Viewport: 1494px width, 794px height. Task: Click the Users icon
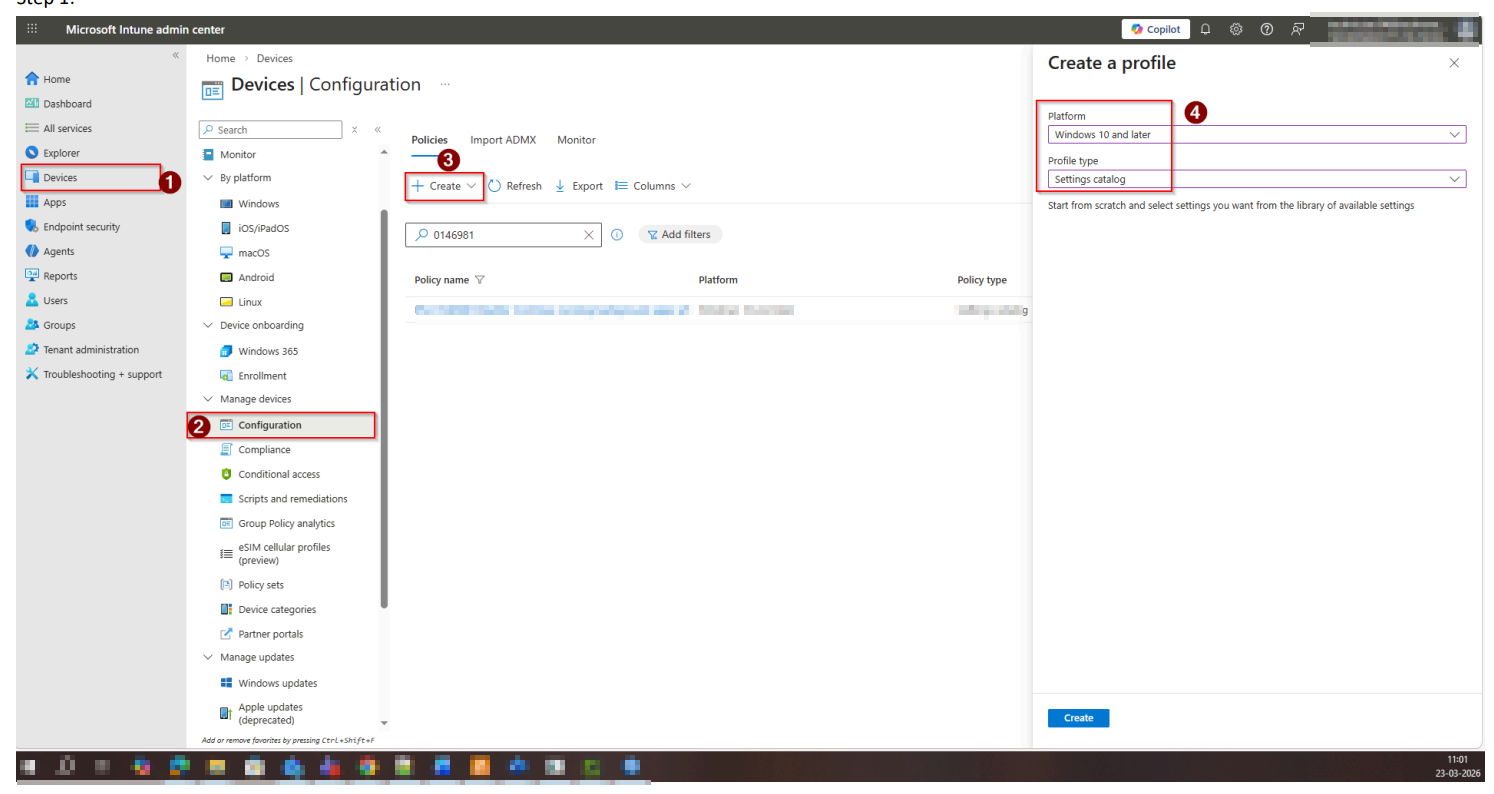(32, 300)
